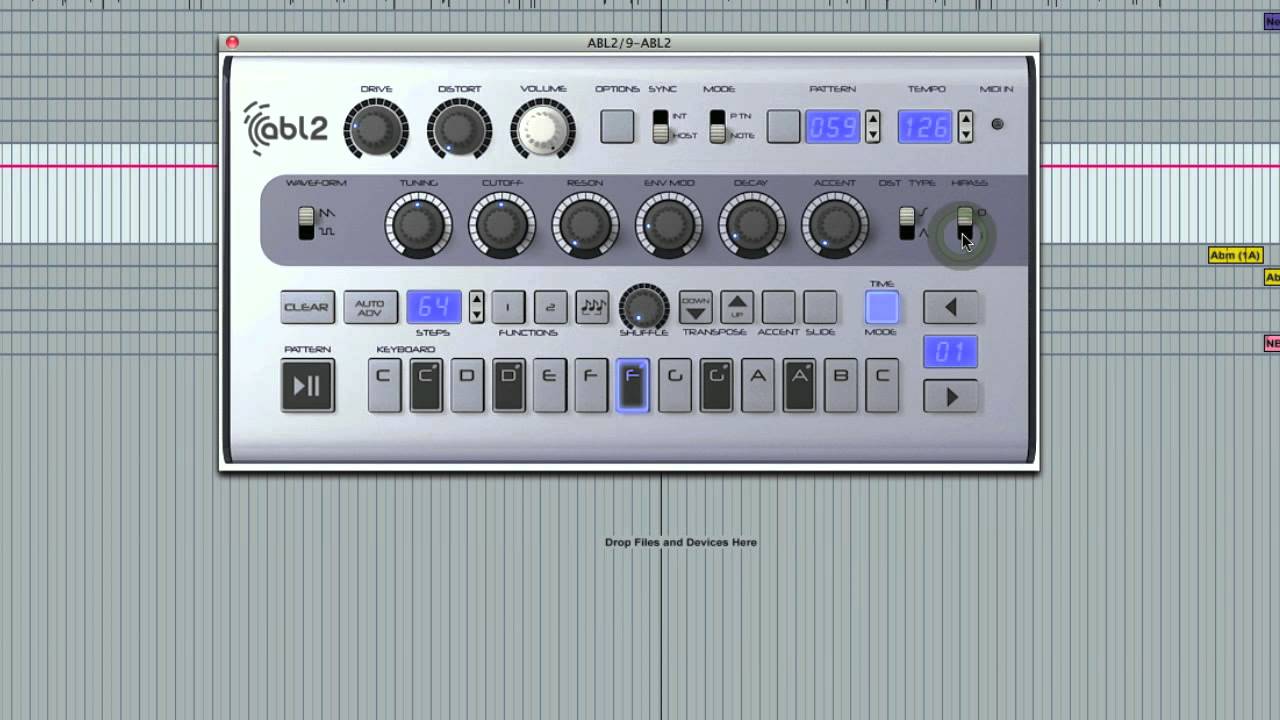This screenshot has height=720, width=1280.
Task: Click the Tempo display showing 126
Action: (x=925, y=126)
